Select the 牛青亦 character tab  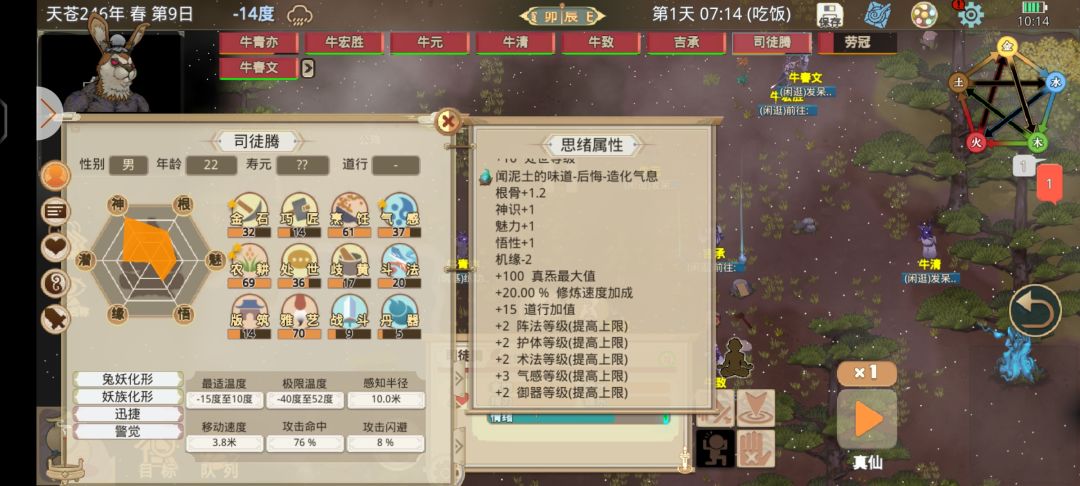point(258,43)
